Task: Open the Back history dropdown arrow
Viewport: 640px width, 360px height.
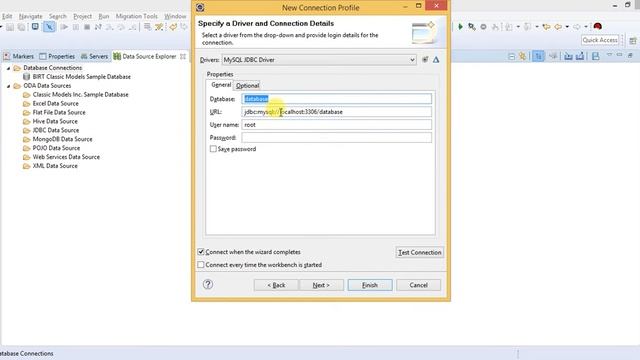Action: point(567,27)
